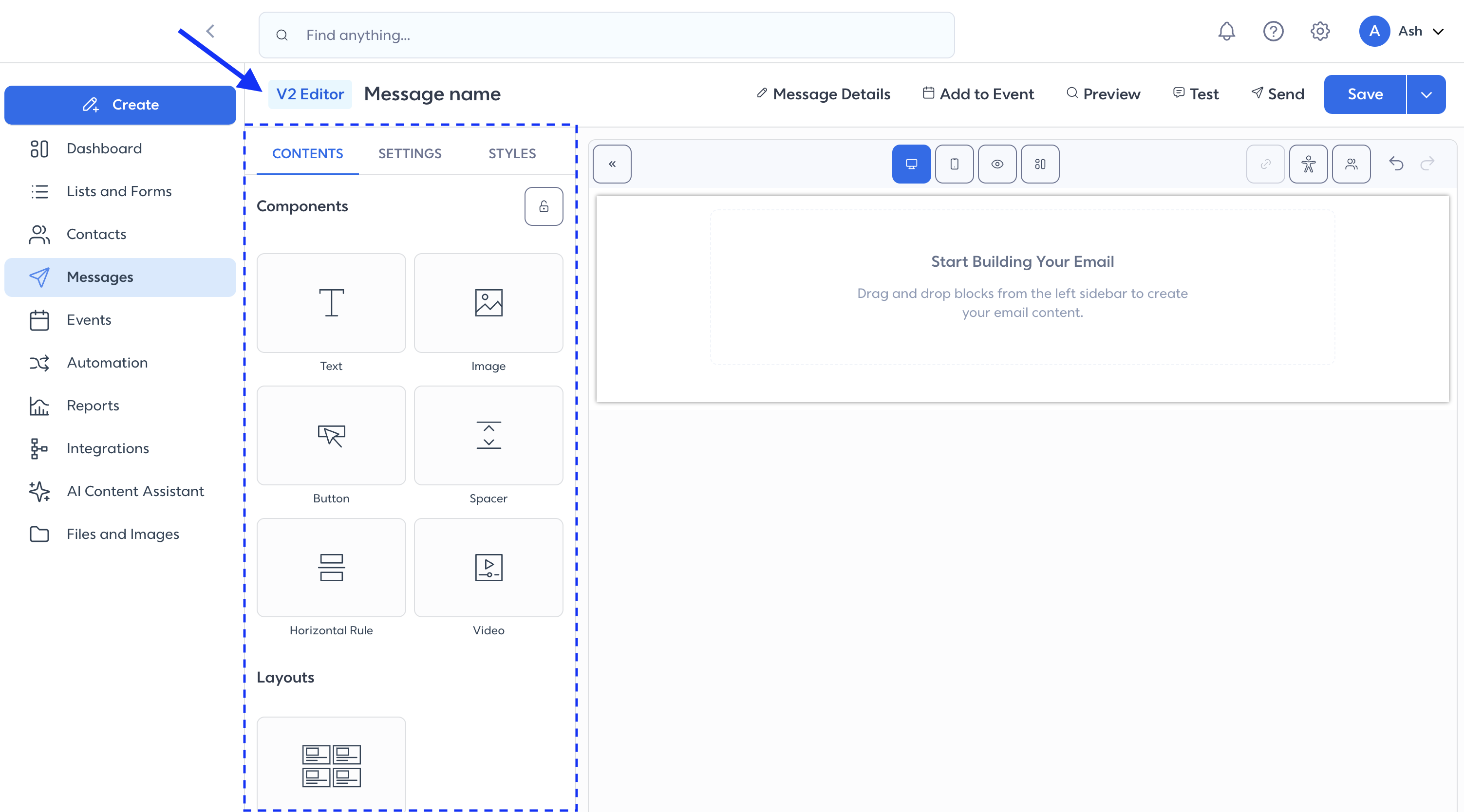Open AI Content Assistant in the sidebar
Screen dimensions: 1464x812
(120, 491)
